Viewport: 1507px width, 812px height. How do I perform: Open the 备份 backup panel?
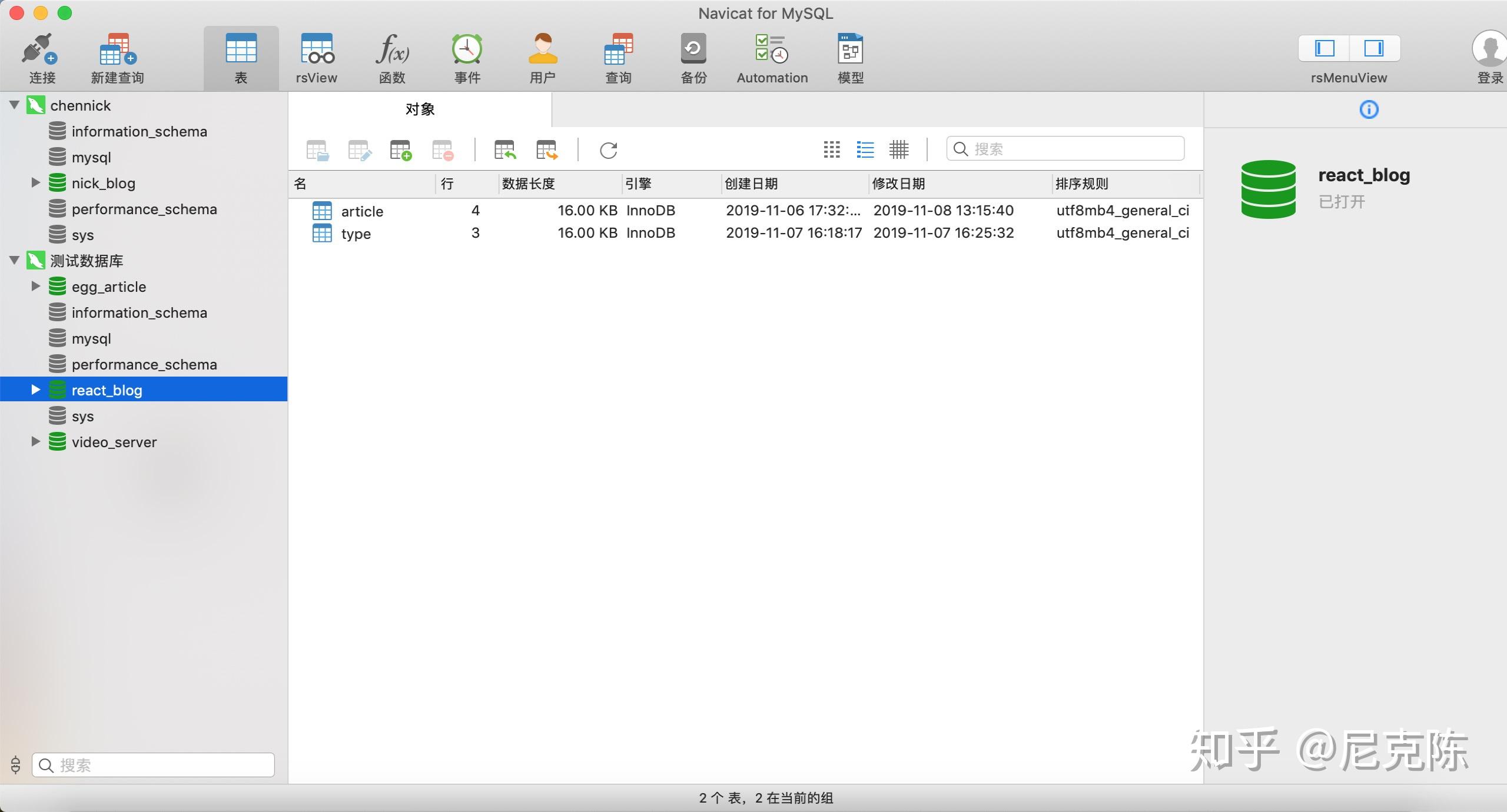693,56
